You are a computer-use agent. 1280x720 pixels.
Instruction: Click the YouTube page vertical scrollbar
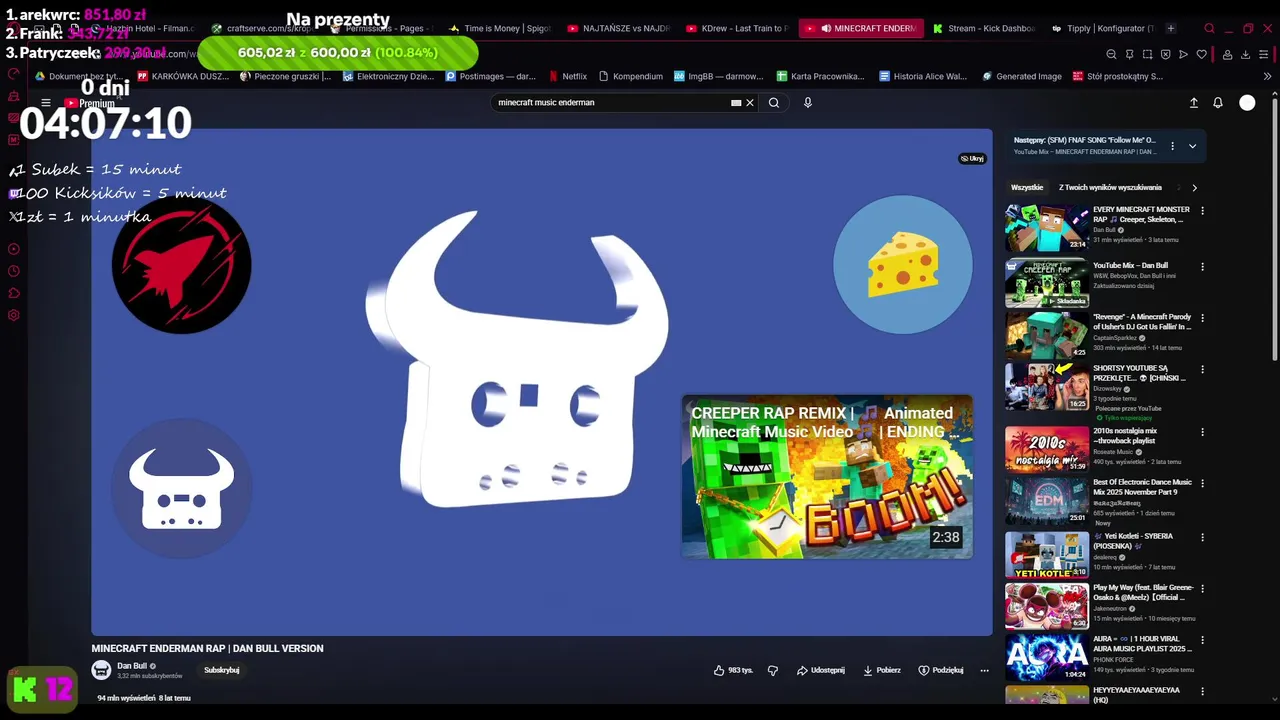1274,230
